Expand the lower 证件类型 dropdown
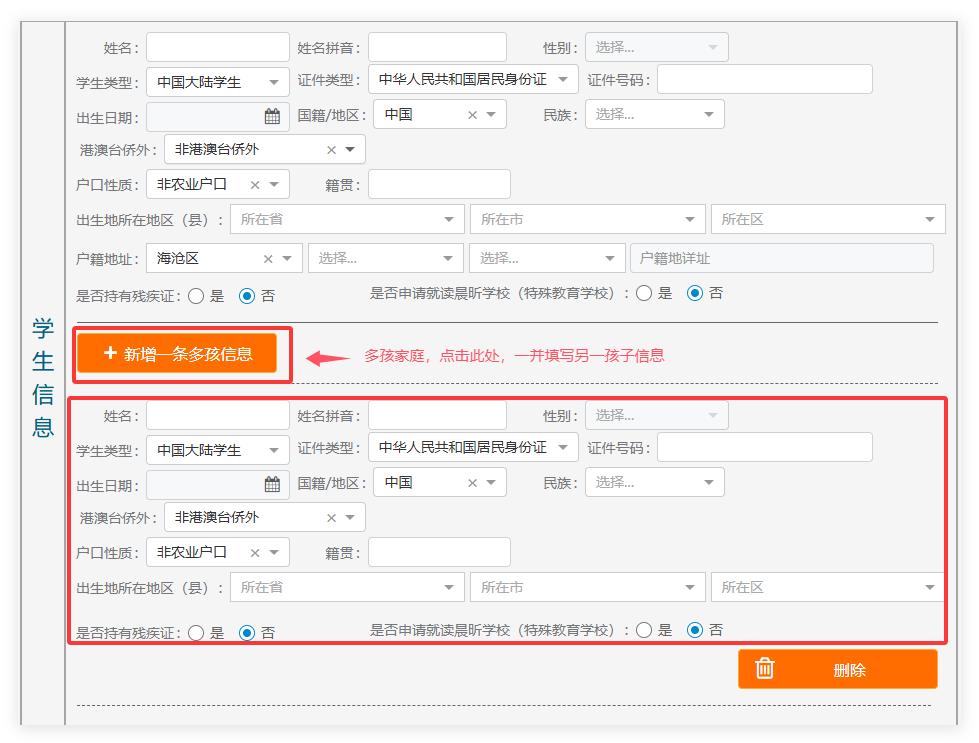The height and width of the screenshot is (743, 979). click(472, 447)
